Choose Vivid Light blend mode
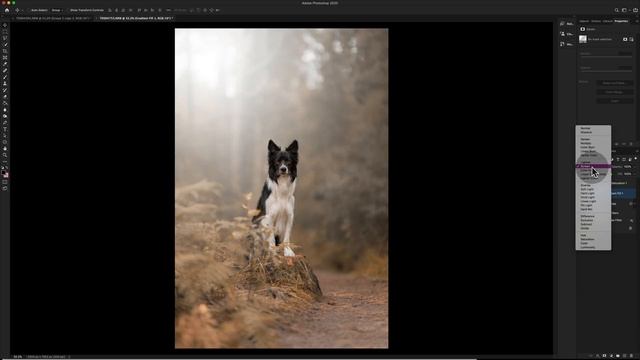 pyautogui.click(x=593, y=197)
